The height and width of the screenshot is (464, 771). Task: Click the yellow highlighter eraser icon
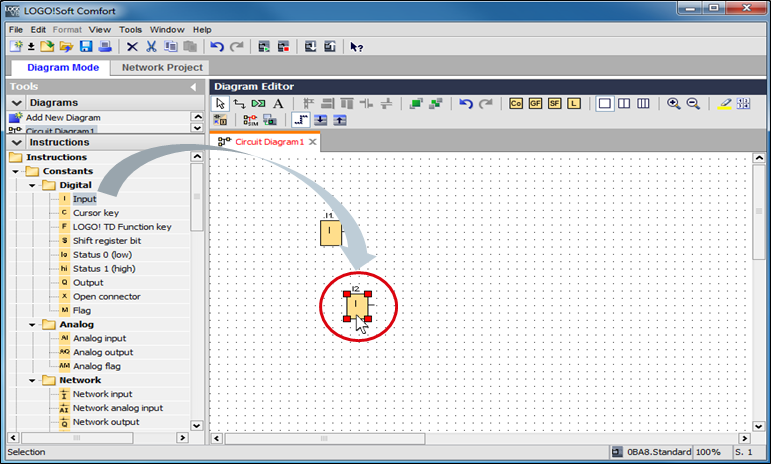coord(725,103)
